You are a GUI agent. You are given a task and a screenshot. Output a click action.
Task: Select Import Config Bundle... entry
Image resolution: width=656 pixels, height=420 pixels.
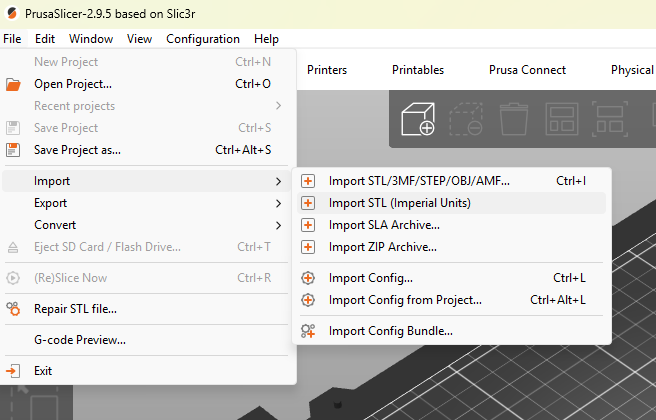coord(451,331)
